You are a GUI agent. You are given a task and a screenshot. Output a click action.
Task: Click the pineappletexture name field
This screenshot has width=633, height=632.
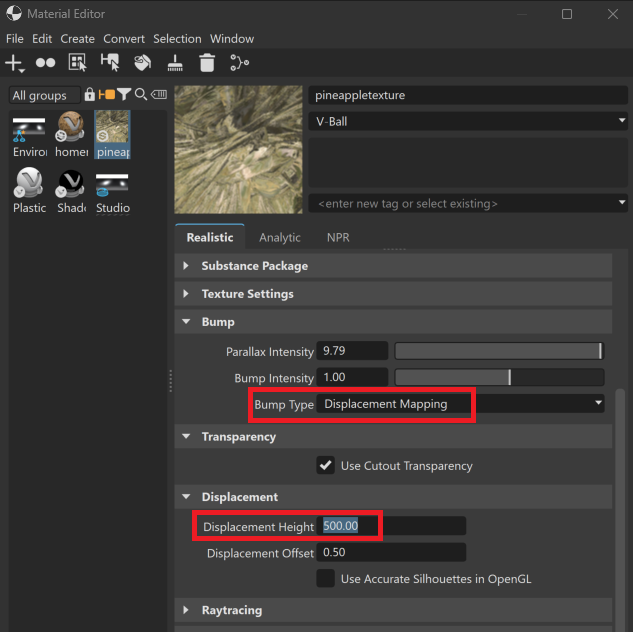click(468, 95)
